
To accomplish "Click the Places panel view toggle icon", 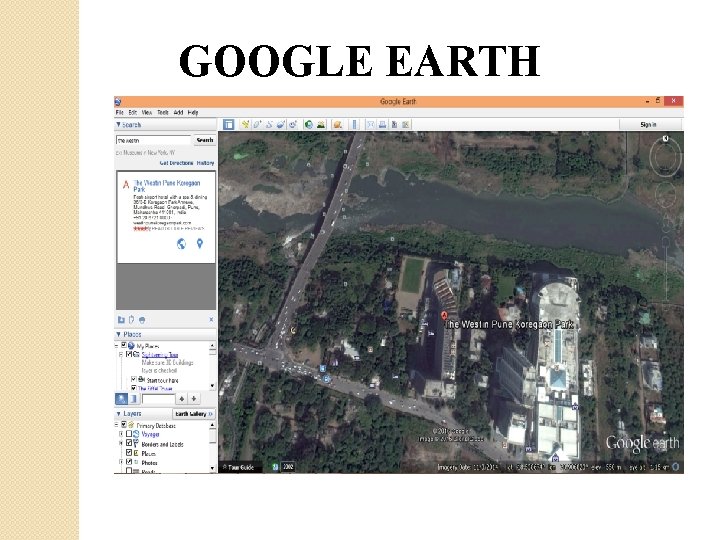I will [x=134, y=399].
